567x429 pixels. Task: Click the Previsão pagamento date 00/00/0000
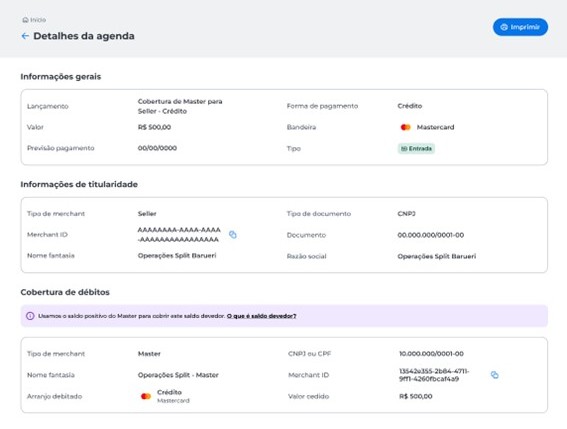(157, 148)
